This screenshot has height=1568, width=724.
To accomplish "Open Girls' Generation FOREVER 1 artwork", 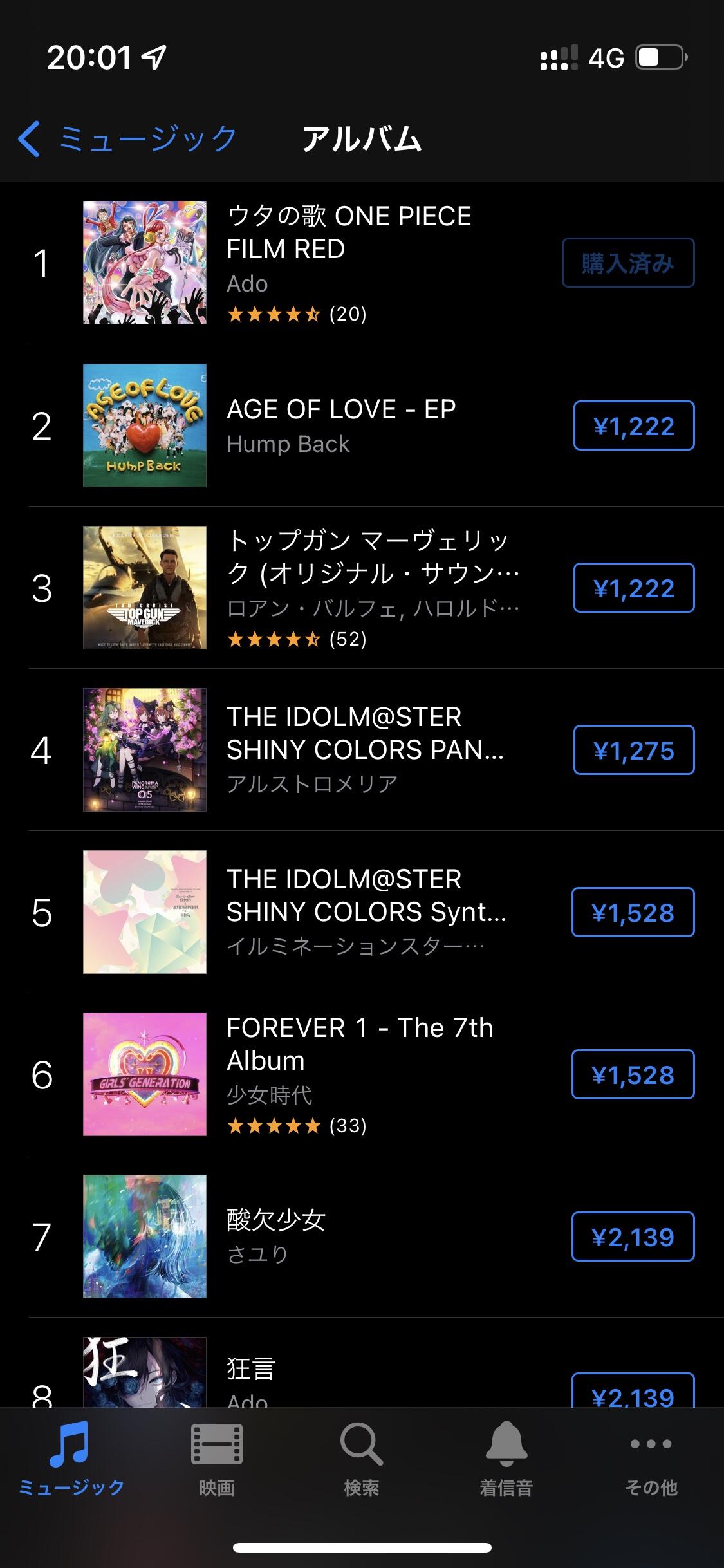I will 145,1074.
